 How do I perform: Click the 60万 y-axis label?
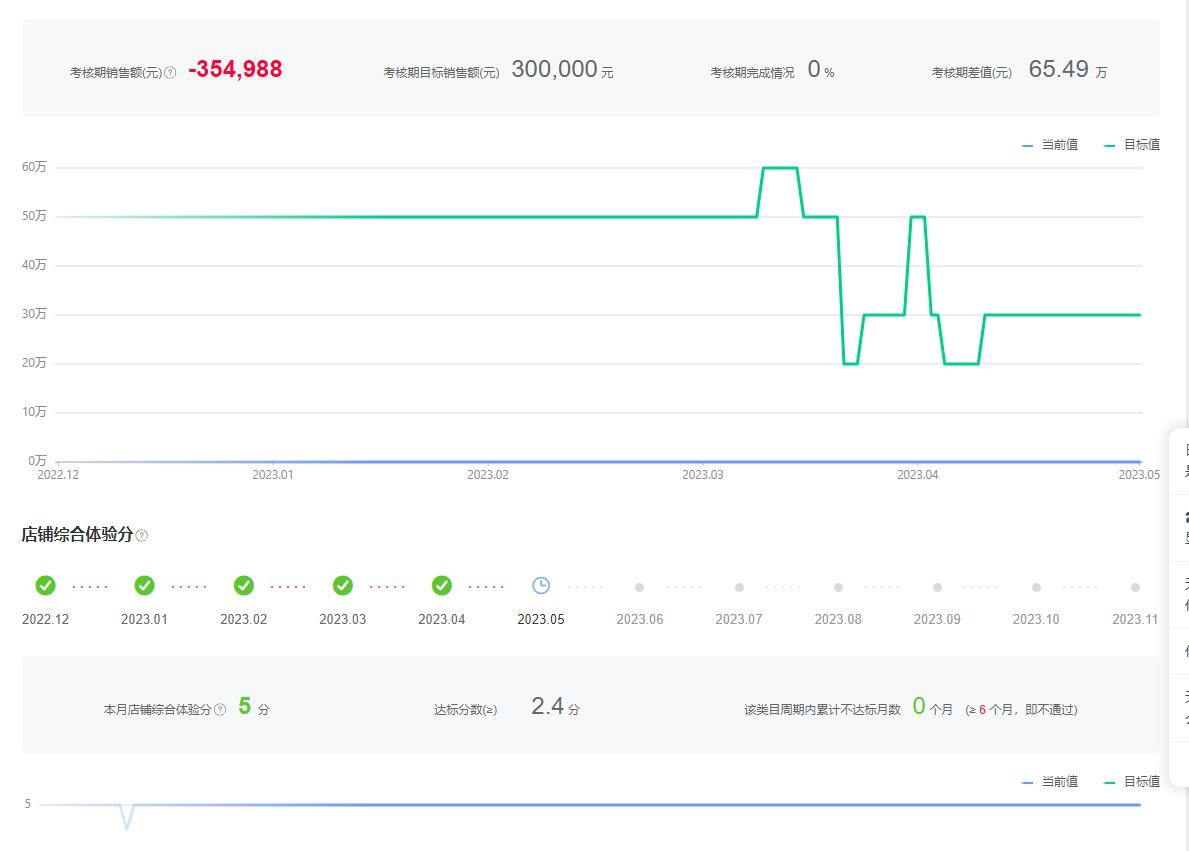point(34,167)
